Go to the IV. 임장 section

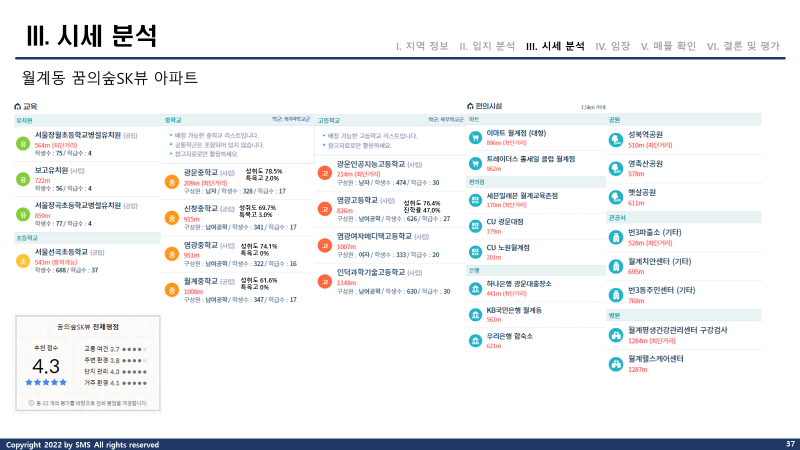click(x=613, y=46)
